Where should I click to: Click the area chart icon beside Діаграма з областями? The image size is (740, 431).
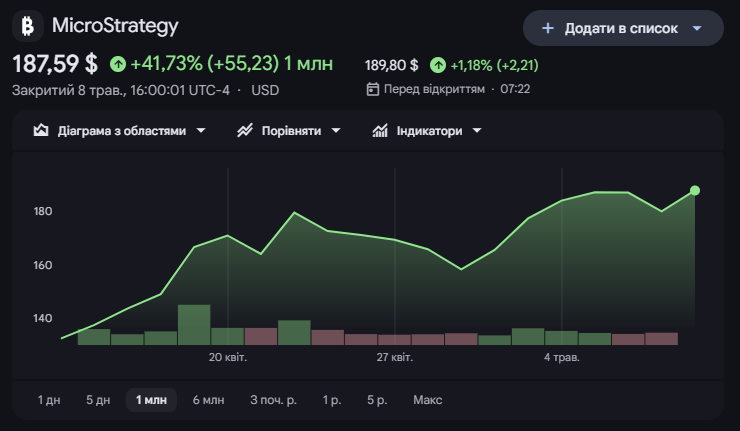tap(41, 130)
